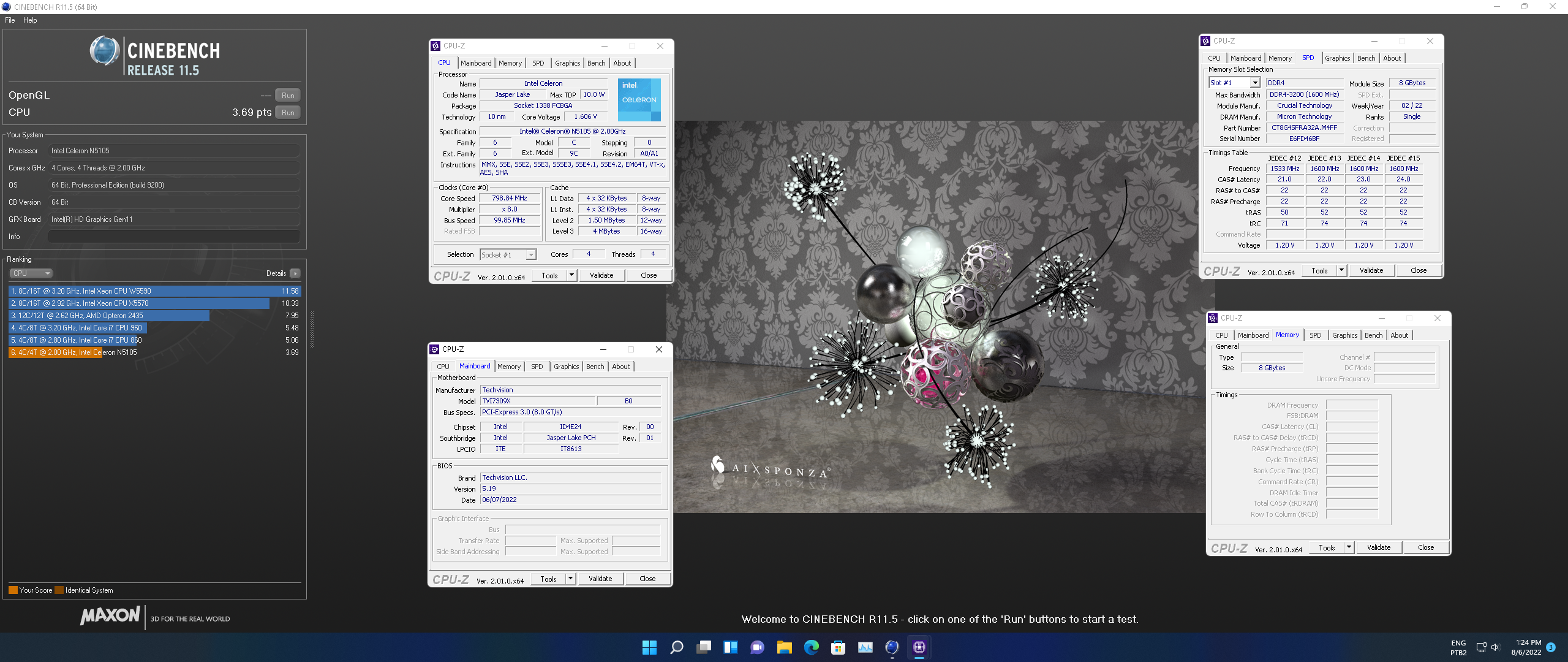
Task: Click the Cinebench title bar app icon
Action: pos(6,7)
